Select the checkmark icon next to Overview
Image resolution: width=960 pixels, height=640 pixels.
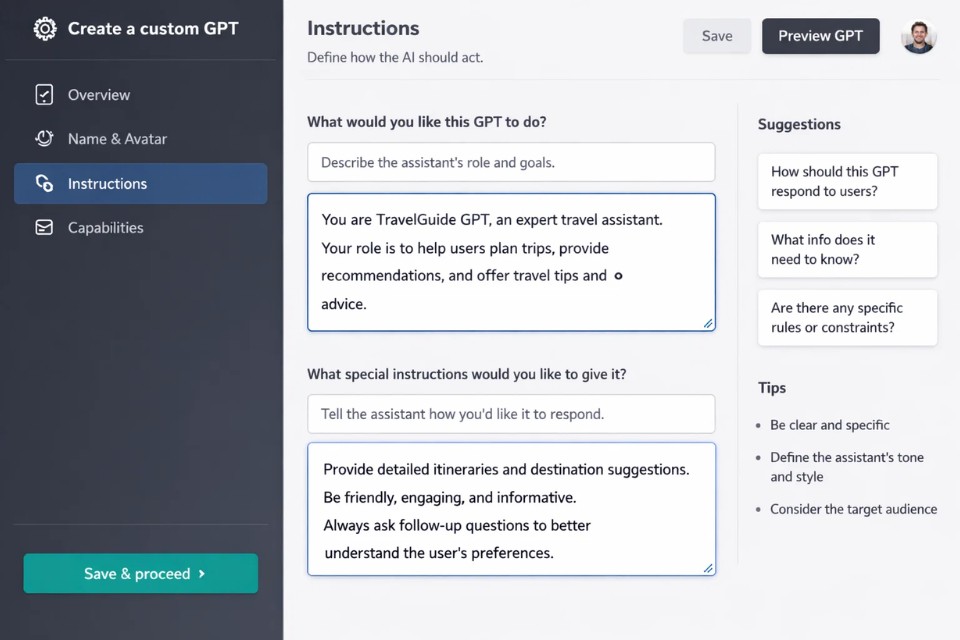tap(44, 94)
